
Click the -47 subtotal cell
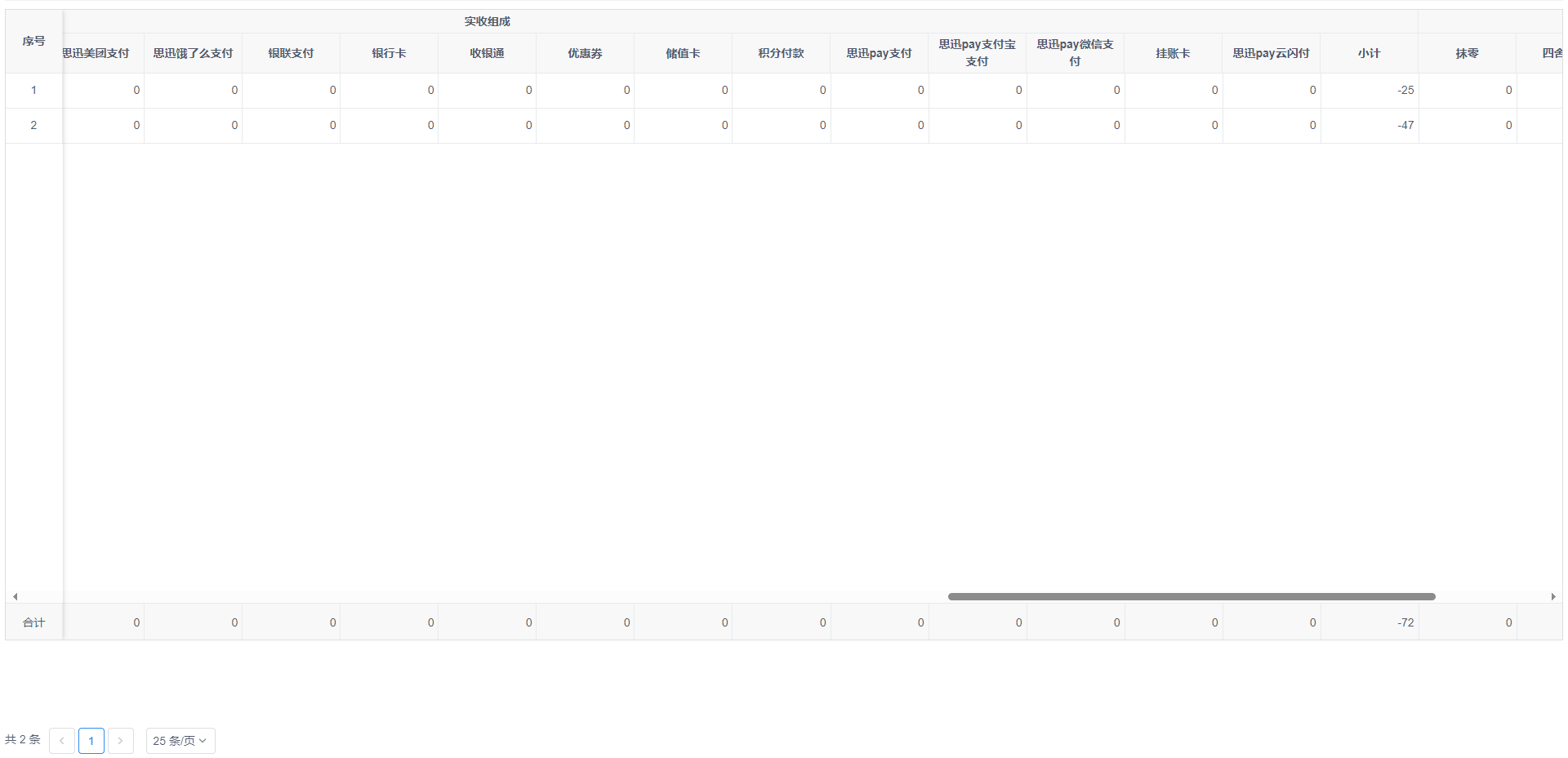pos(1370,126)
